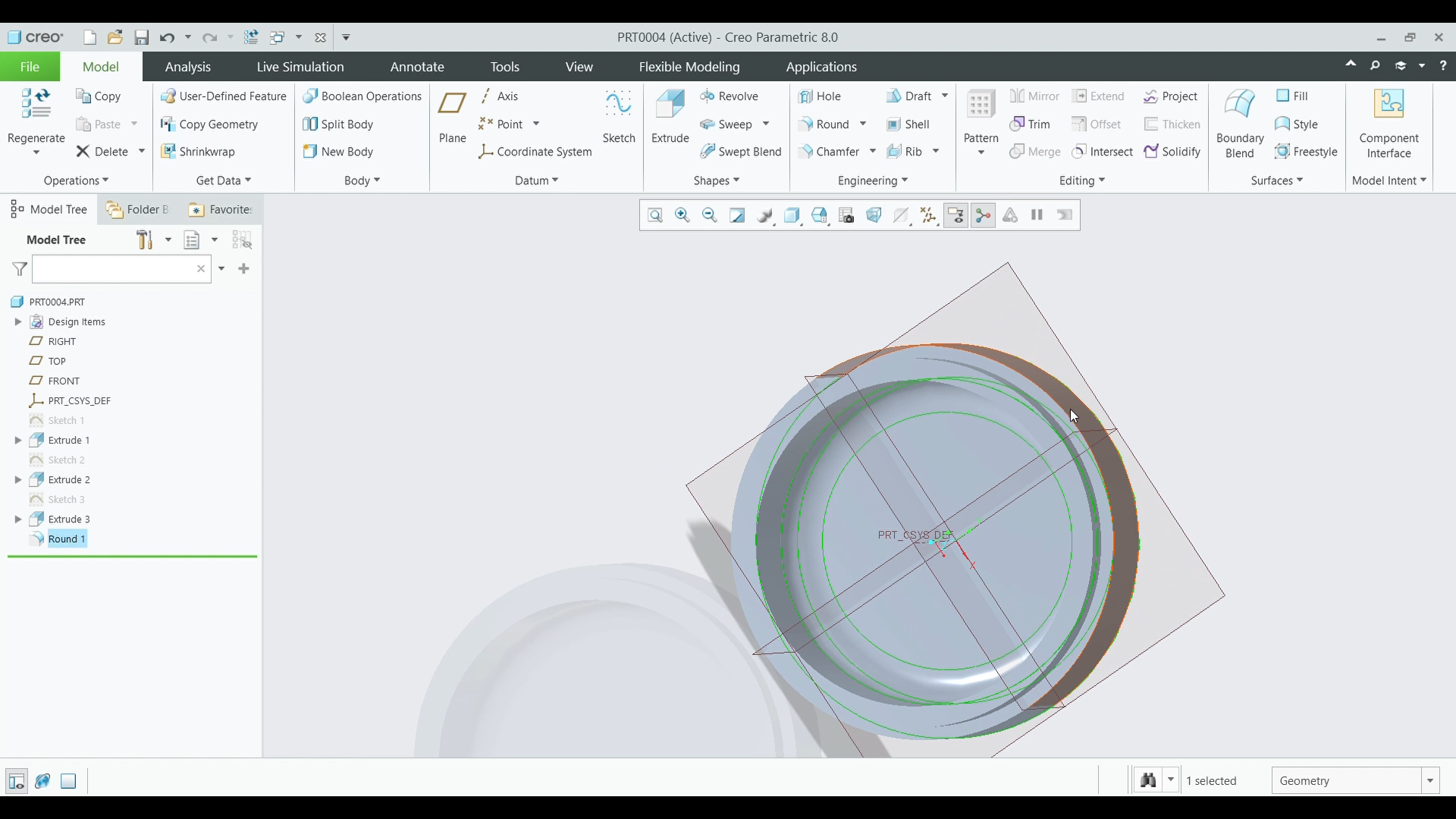The image size is (1456, 819).
Task: Open the Round dropdown arrow
Action: pyautogui.click(x=863, y=124)
